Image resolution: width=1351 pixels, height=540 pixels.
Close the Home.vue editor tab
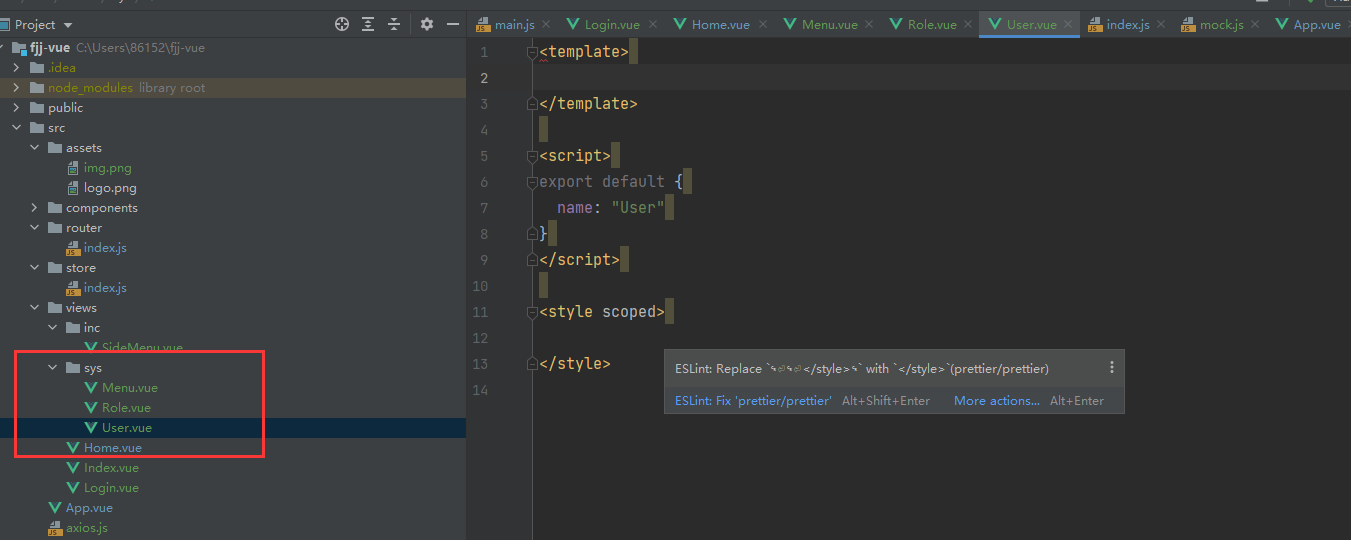point(762,25)
